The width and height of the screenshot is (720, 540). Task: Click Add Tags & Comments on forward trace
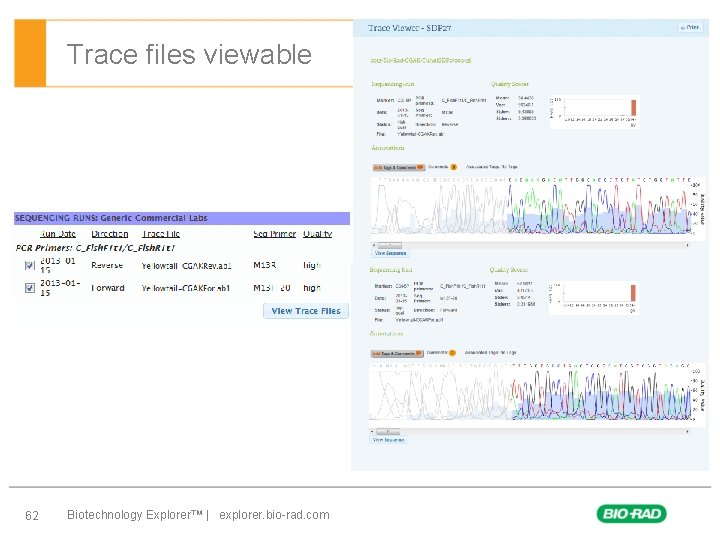click(397, 354)
